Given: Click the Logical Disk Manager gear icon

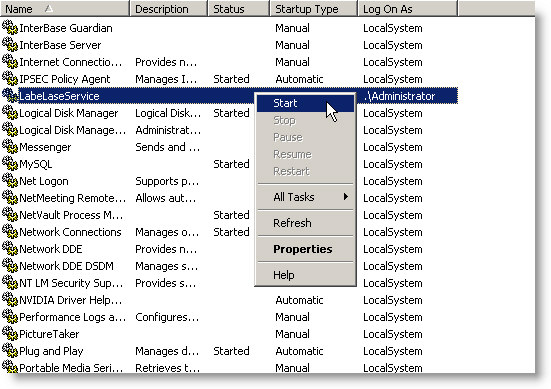Looking at the screenshot, I should (x=10, y=112).
